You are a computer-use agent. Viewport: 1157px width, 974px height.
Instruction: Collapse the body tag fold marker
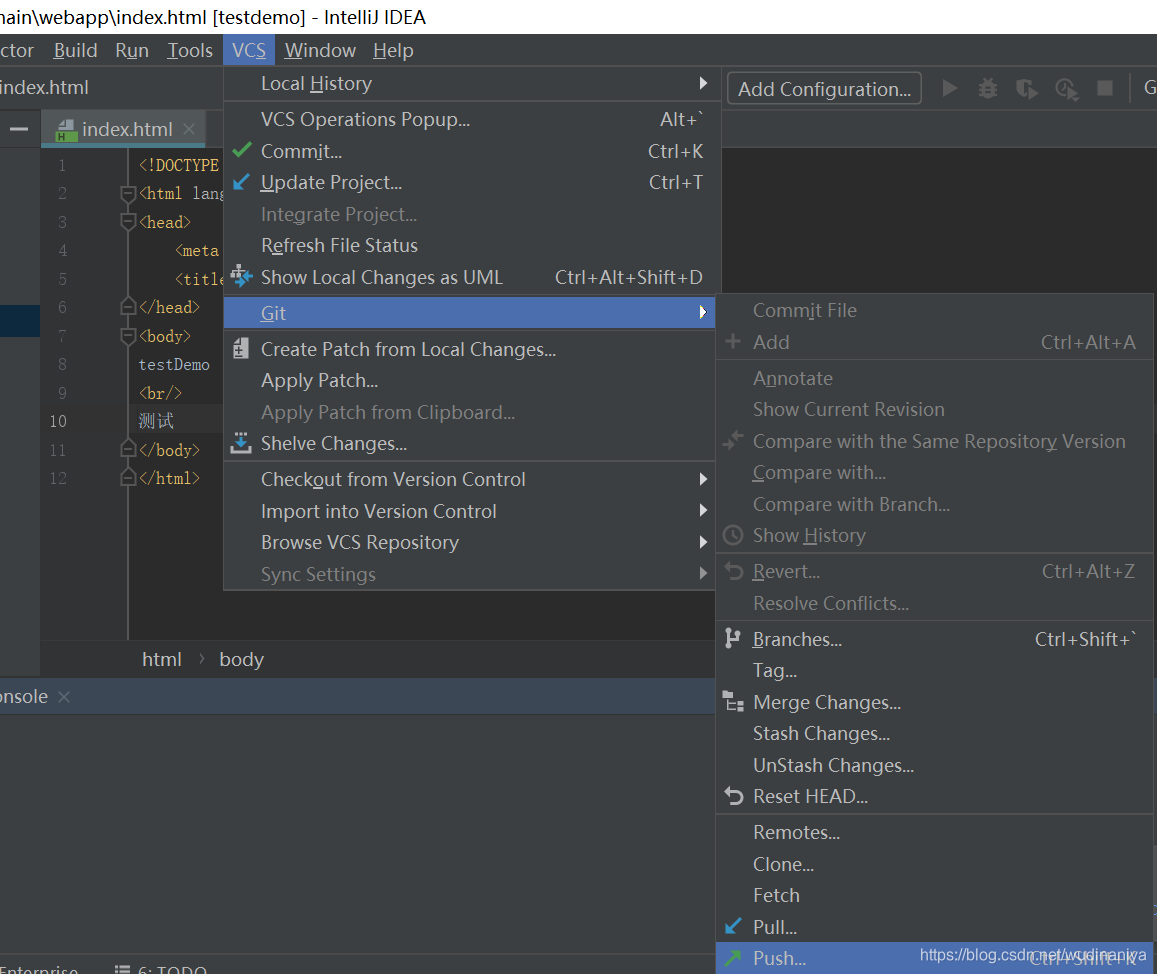[x=128, y=336]
